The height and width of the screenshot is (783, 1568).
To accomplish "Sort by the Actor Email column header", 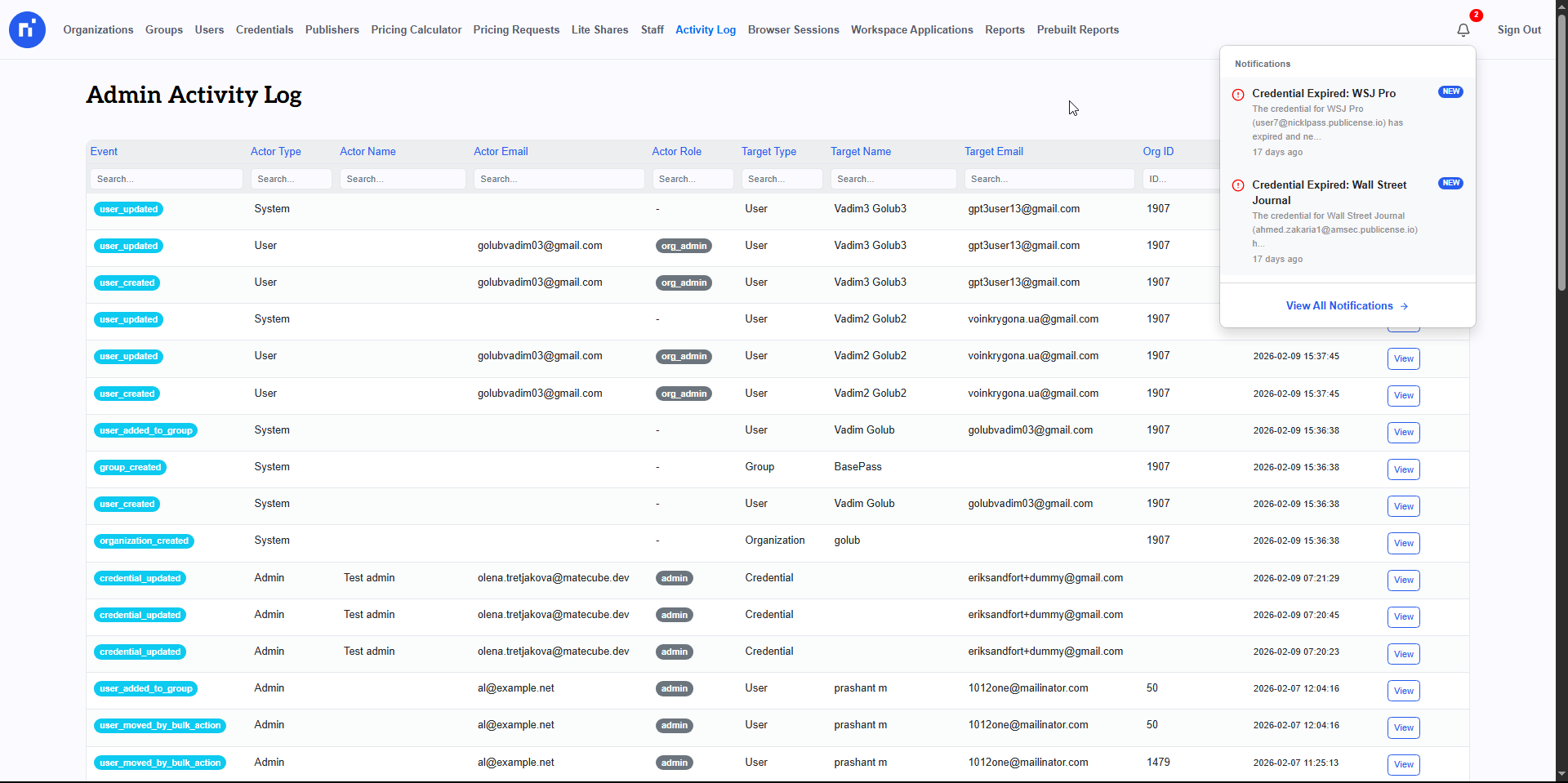I will tap(501, 152).
